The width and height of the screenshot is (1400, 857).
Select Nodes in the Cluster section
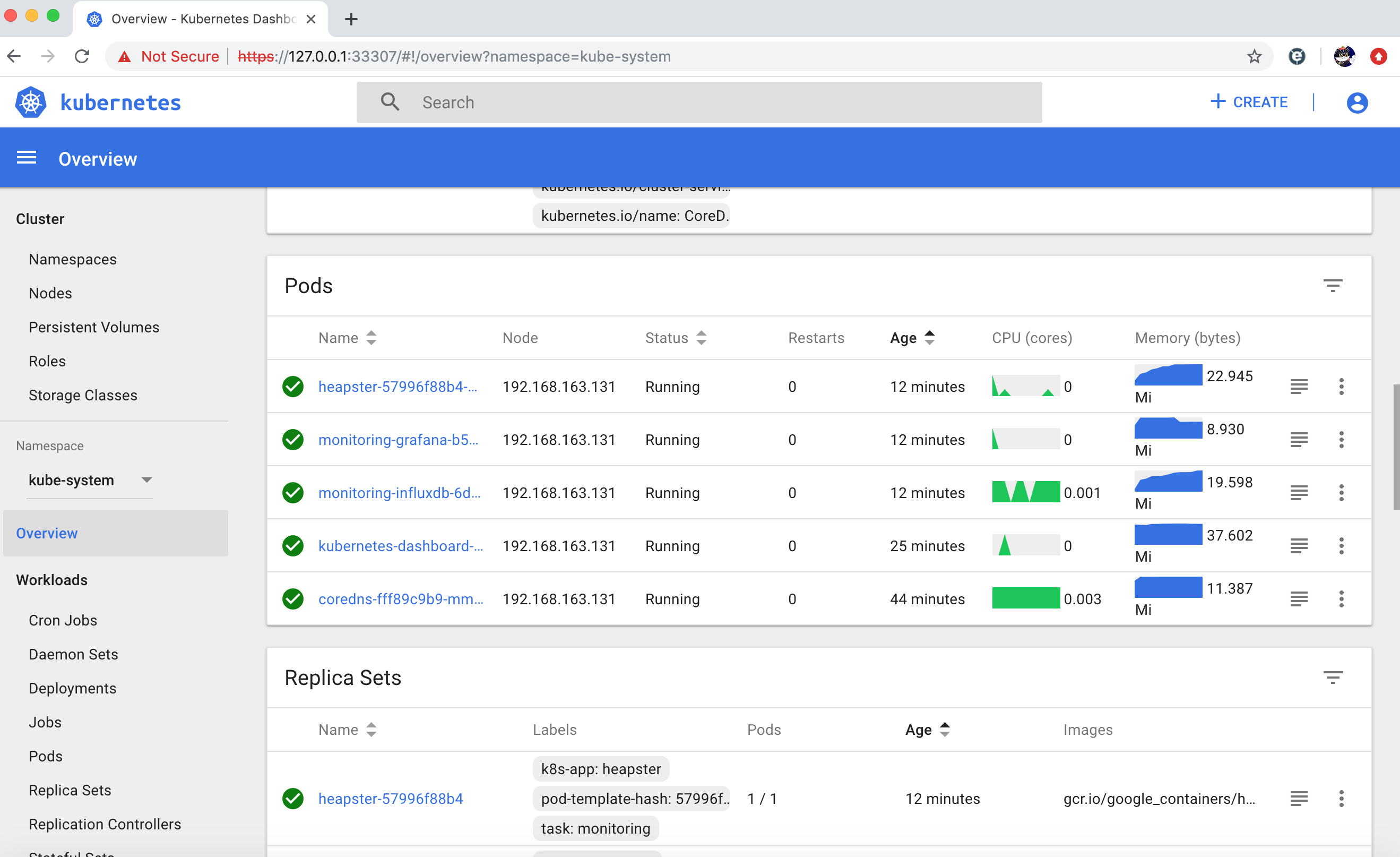50,293
